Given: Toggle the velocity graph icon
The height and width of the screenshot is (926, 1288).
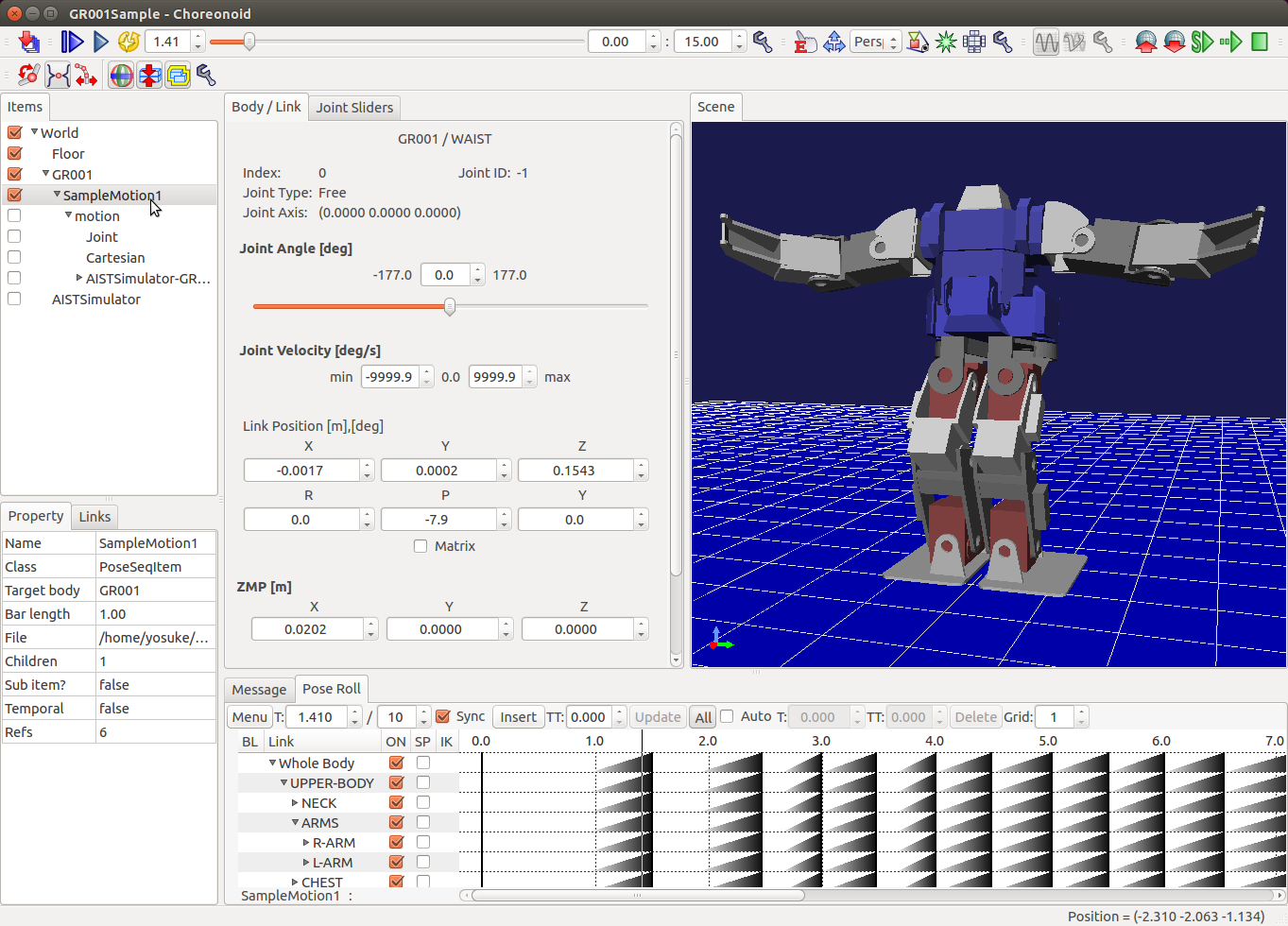Looking at the screenshot, I should pos(1074,42).
